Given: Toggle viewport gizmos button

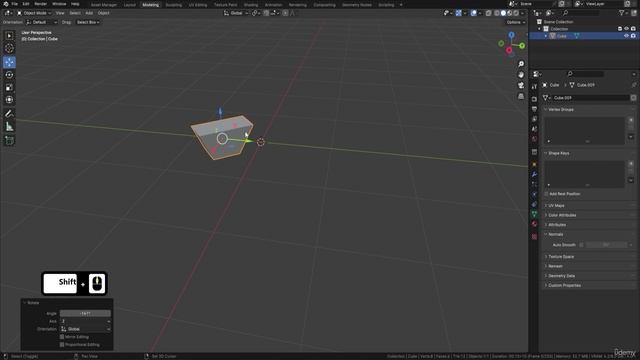Looking at the screenshot, I should 459,13.
